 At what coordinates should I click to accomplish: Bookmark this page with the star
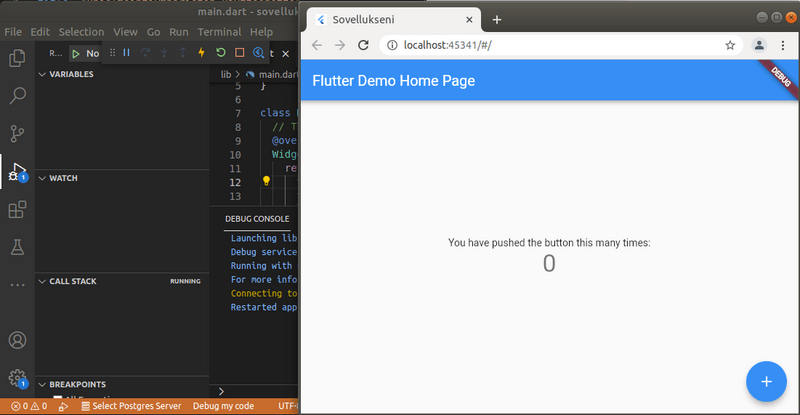(x=730, y=45)
